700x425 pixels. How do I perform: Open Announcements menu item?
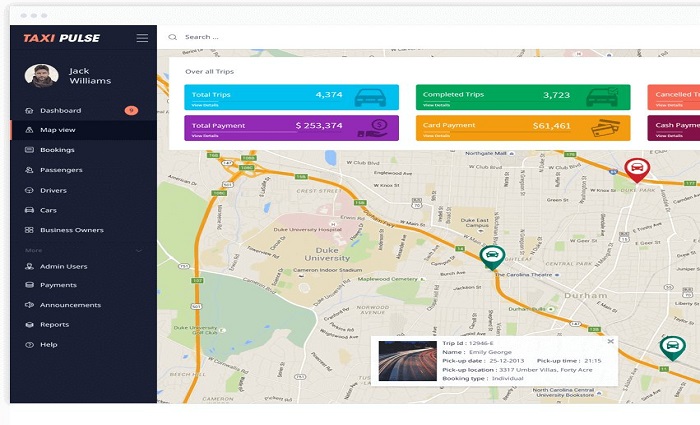[83, 305]
